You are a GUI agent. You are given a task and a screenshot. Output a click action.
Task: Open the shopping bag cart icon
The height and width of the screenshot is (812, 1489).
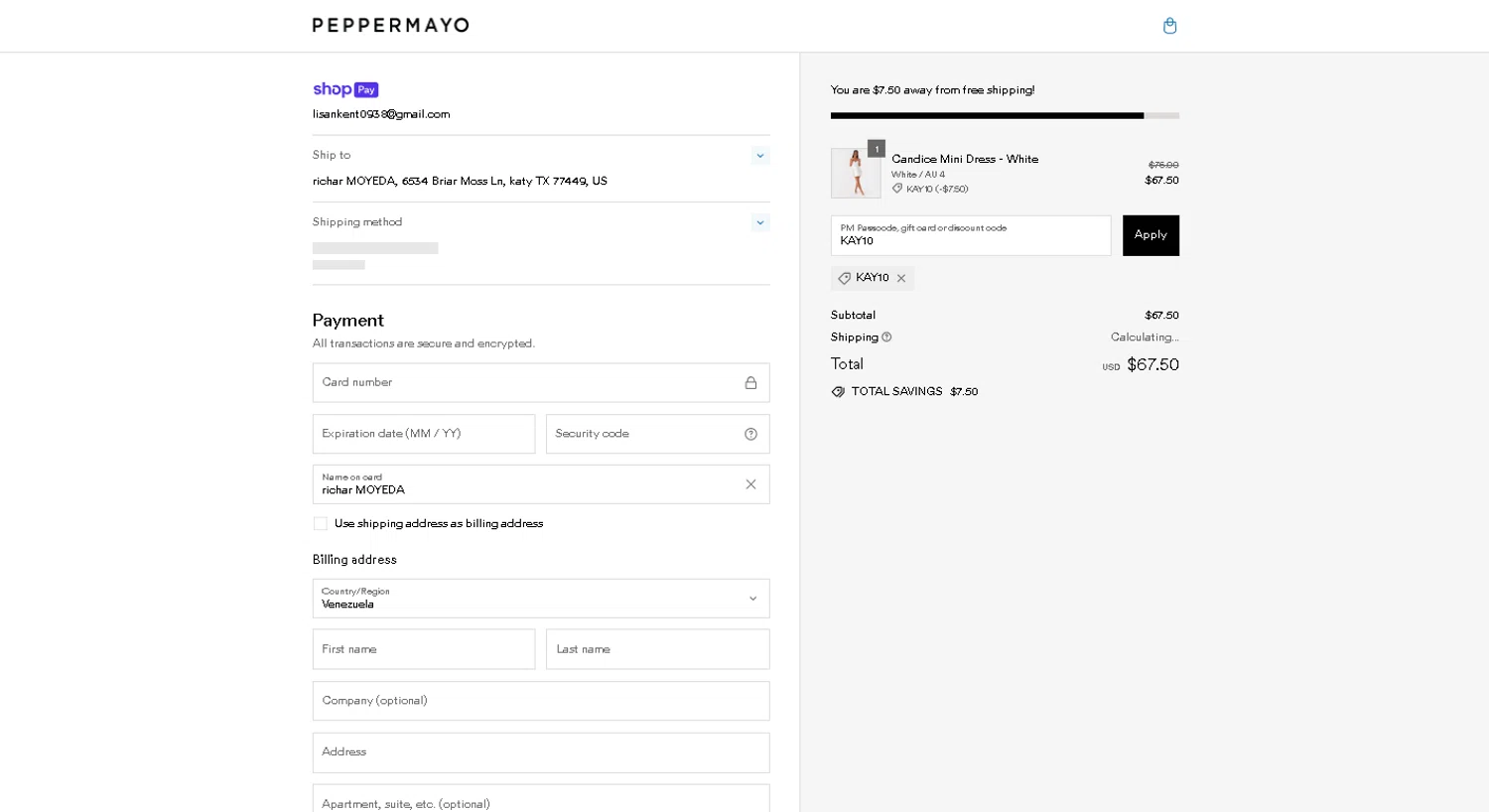[1169, 26]
